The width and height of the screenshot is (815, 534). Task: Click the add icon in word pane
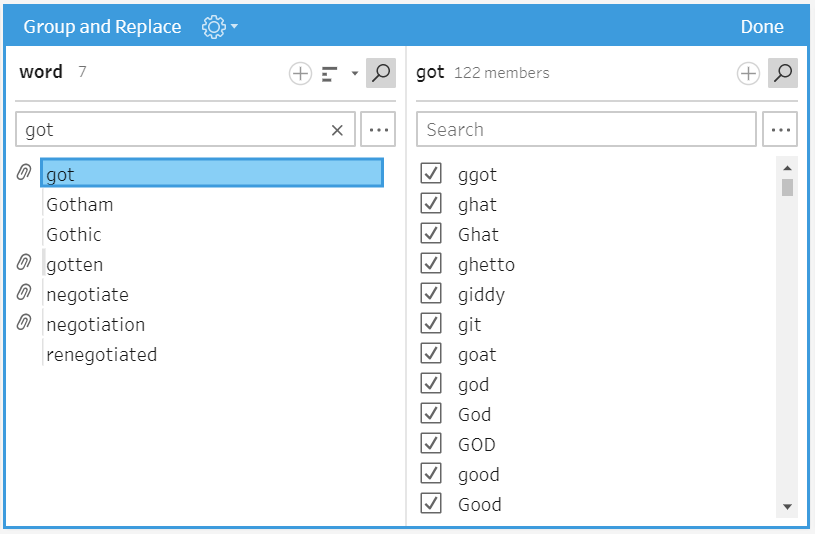[x=300, y=73]
